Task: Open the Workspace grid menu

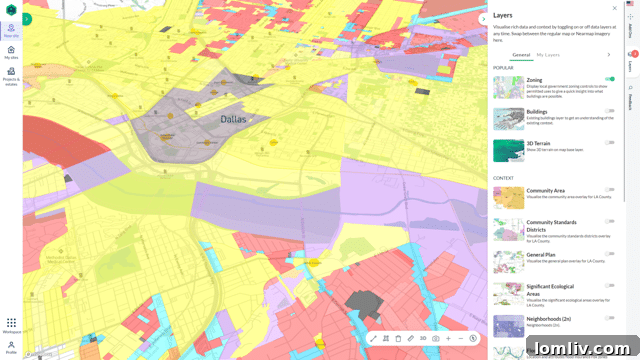Action: (x=11, y=326)
